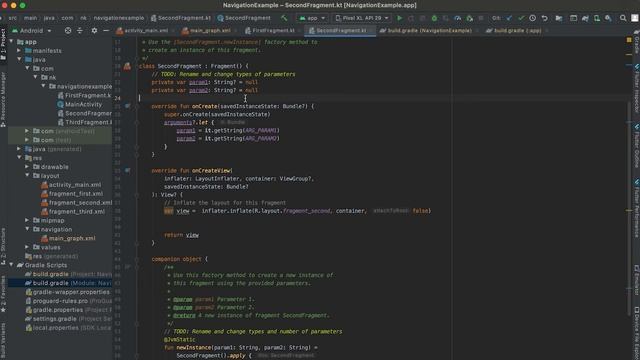The height and width of the screenshot is (360, 640).
Task: Expand the java (generated) folder
Action: [x=19, y=149]
